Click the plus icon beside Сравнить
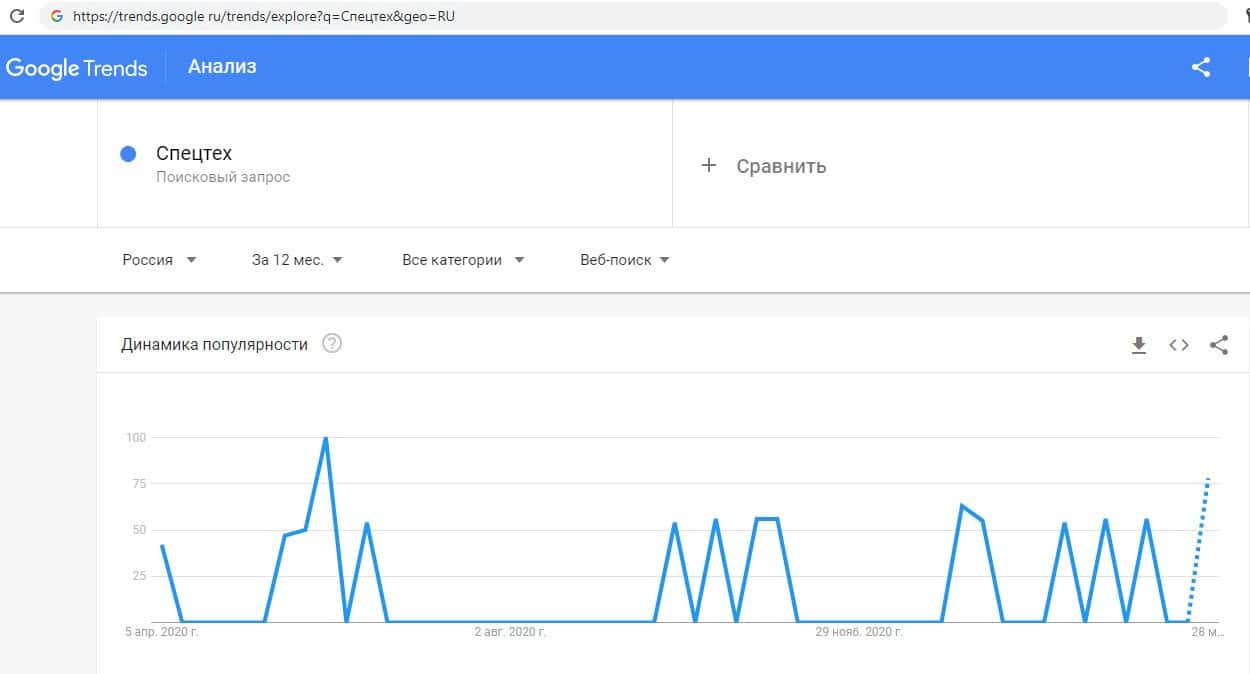Viewport: 1250px width, 674px height. click(709, 166)
